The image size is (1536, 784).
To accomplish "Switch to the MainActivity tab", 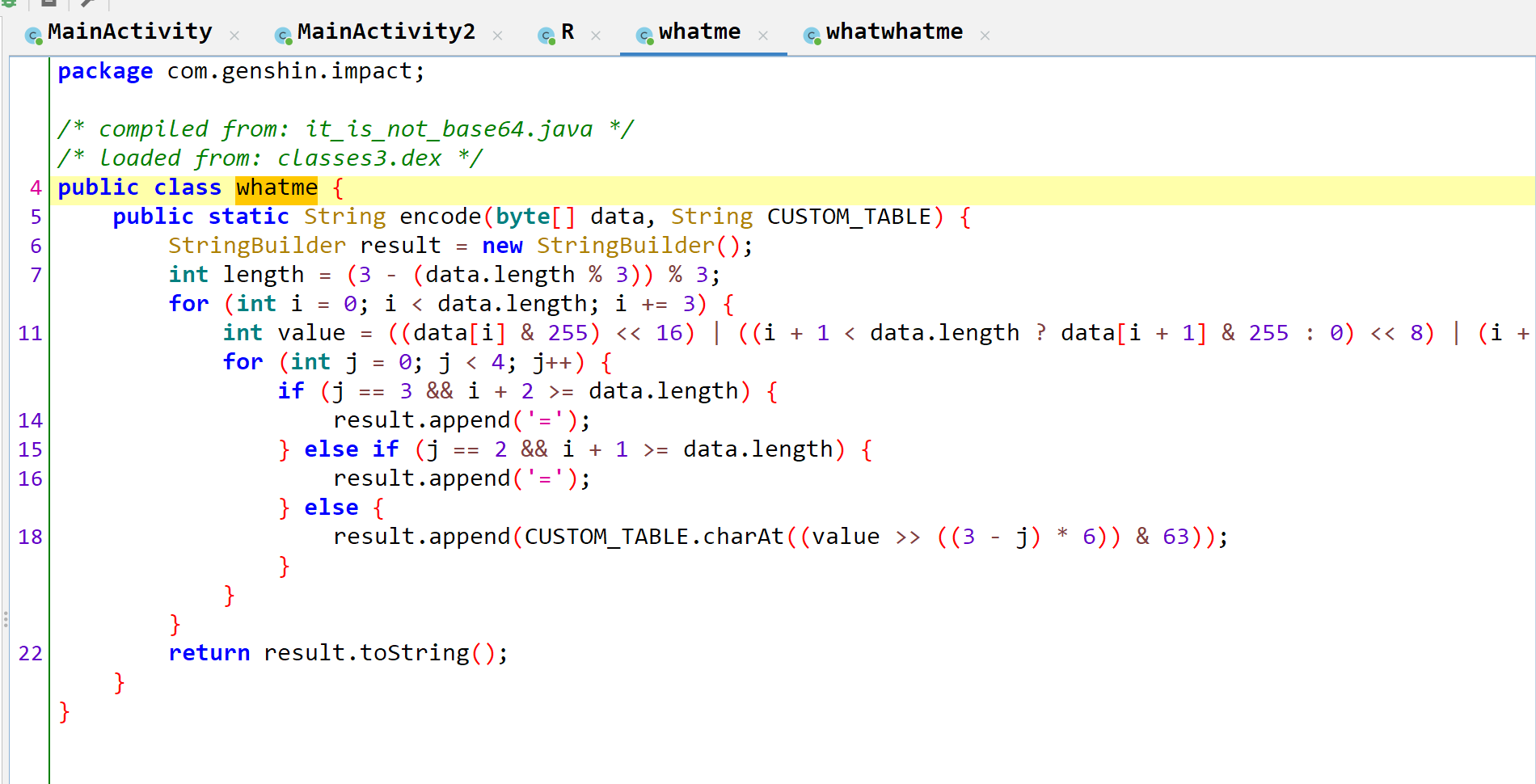I will point(129,32).
